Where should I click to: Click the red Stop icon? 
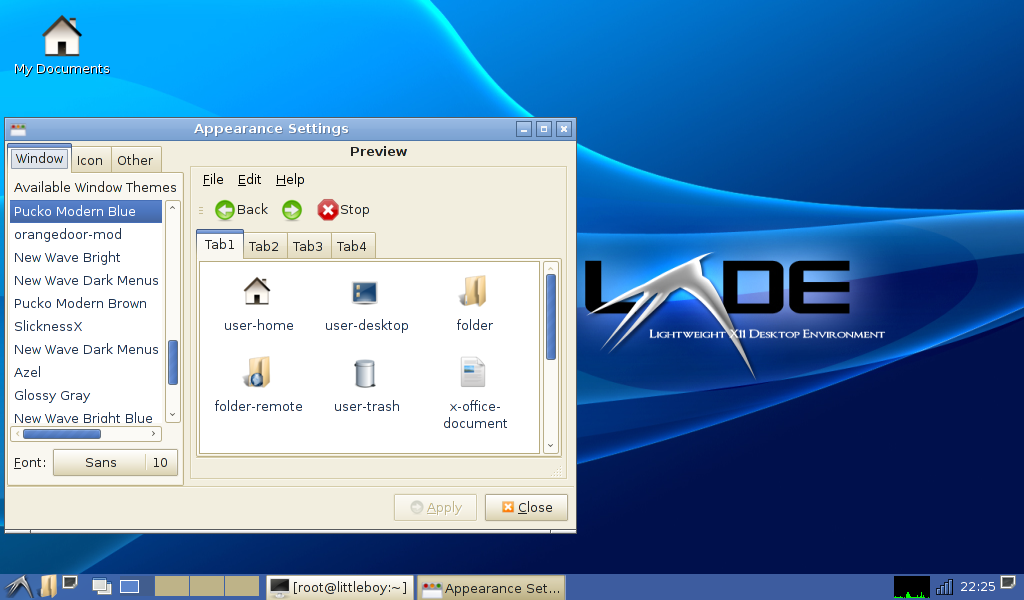(328, 210)
